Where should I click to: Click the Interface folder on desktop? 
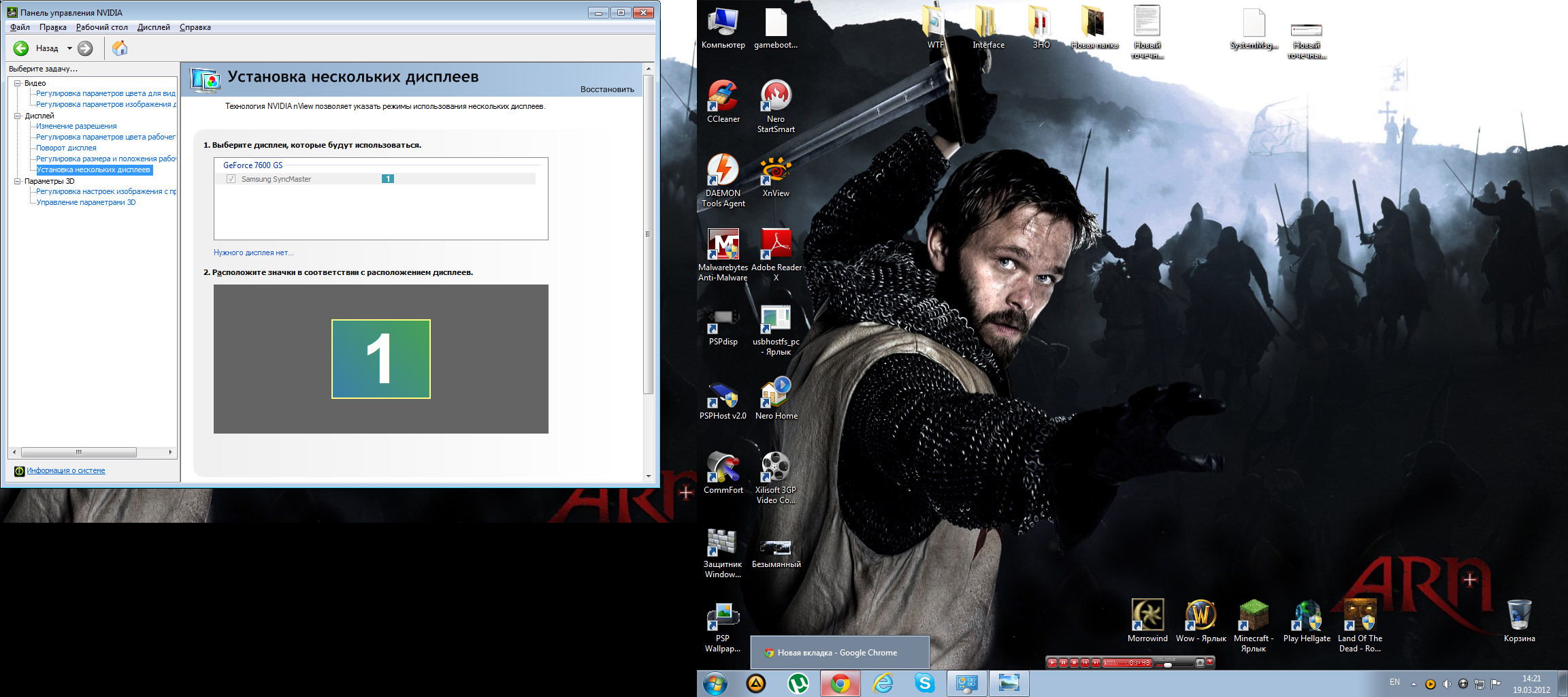988,27
